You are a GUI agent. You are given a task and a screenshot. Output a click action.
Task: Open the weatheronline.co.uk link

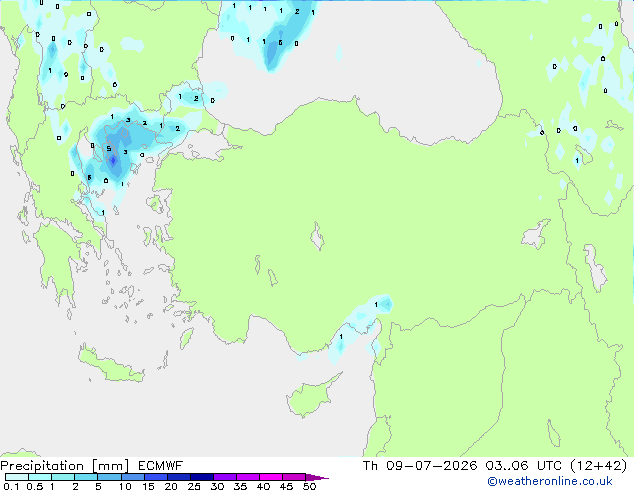pos(550,481)
